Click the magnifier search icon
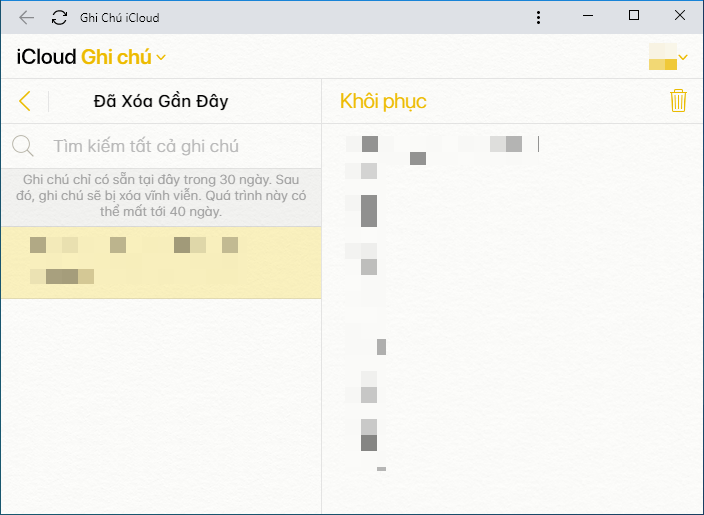This screenshot has height=515, width=704. coord(22,146)
